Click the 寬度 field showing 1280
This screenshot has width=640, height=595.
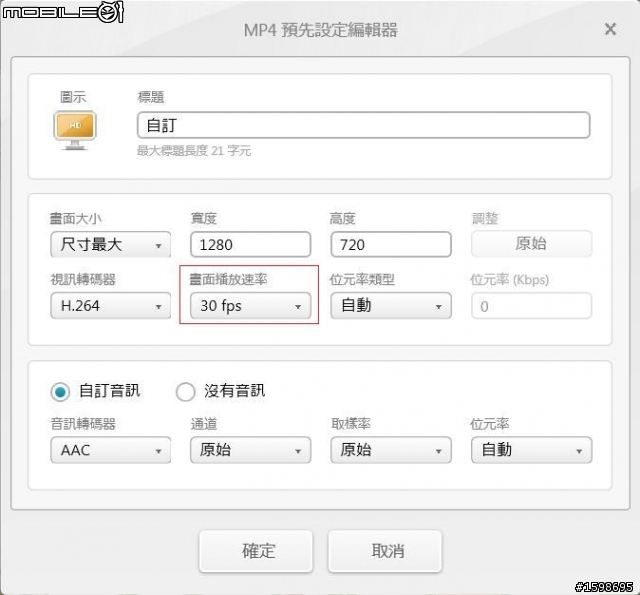click(x=250, y=244)
